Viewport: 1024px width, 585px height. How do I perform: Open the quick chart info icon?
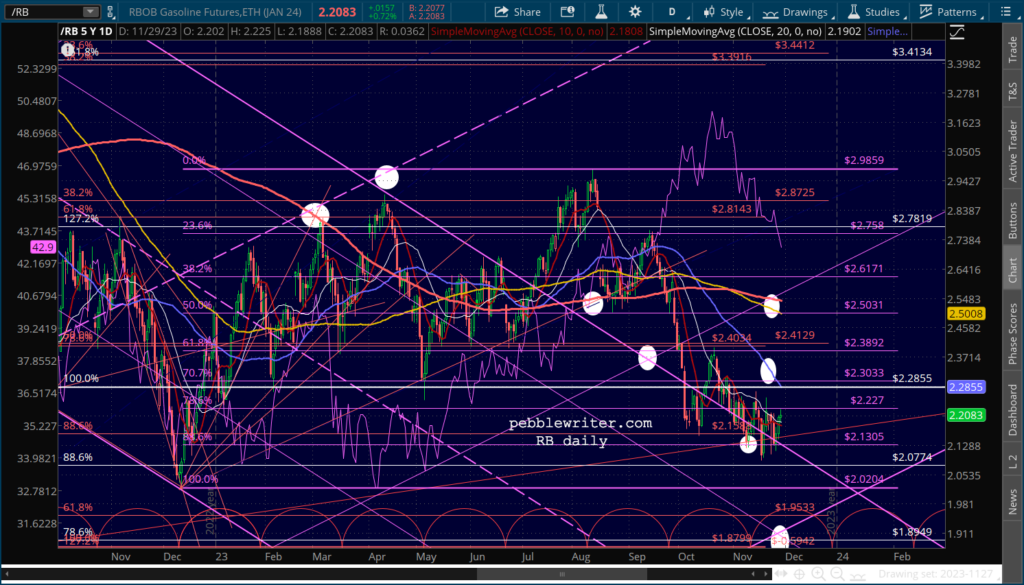[568, 12]
